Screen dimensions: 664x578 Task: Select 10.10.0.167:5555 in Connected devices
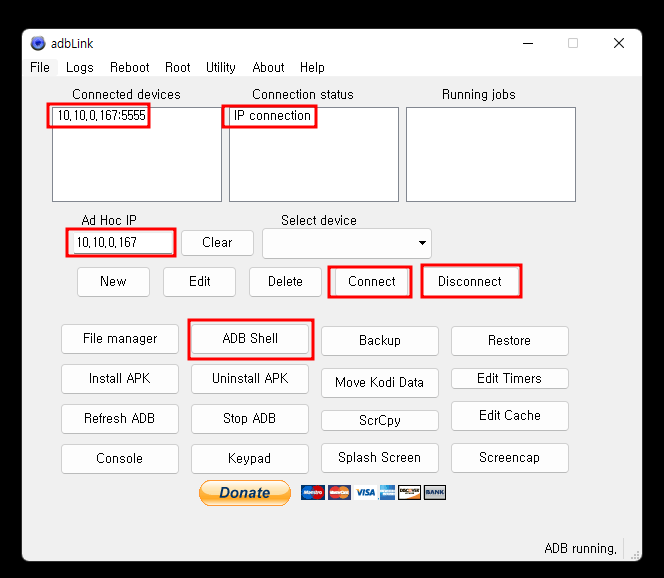102,115
